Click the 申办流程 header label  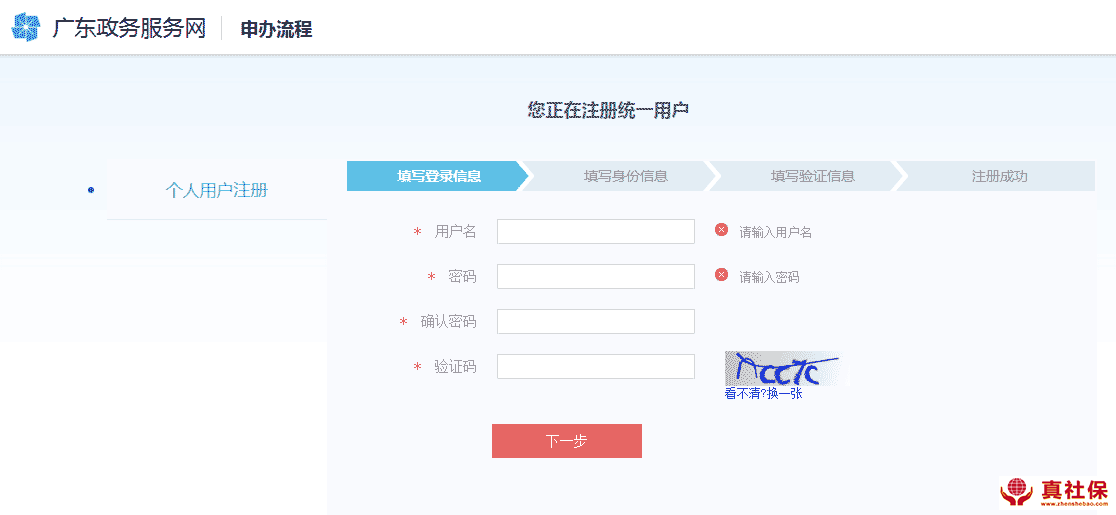click(x=276, y=29)
